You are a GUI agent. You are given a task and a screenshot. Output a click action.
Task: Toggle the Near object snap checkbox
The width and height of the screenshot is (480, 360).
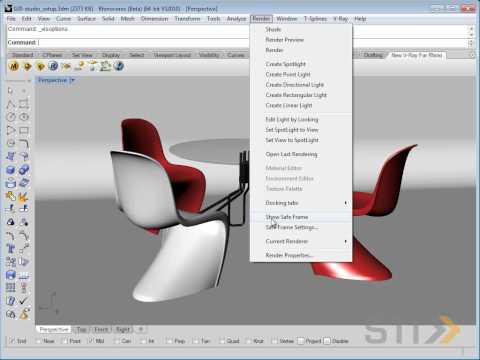(x=38, y=341)
